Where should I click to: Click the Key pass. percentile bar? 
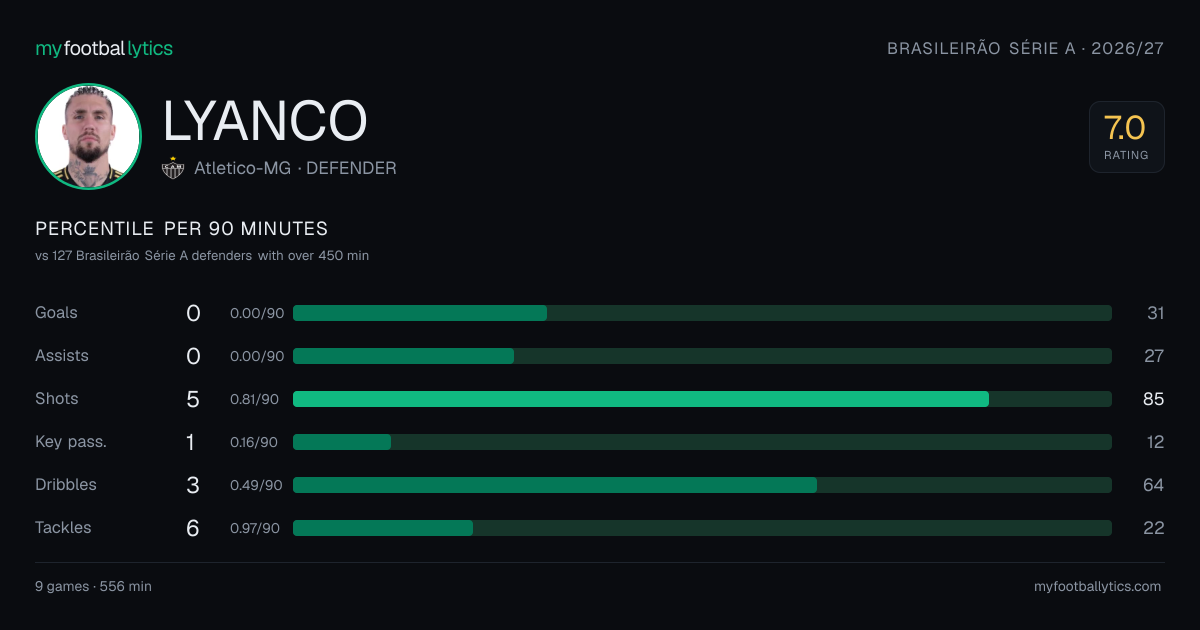click(702, 442)
